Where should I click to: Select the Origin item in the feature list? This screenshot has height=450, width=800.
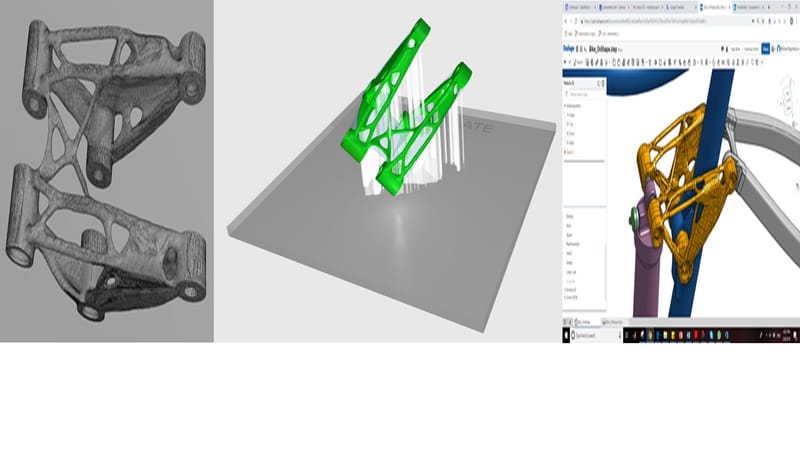(573, 115)
